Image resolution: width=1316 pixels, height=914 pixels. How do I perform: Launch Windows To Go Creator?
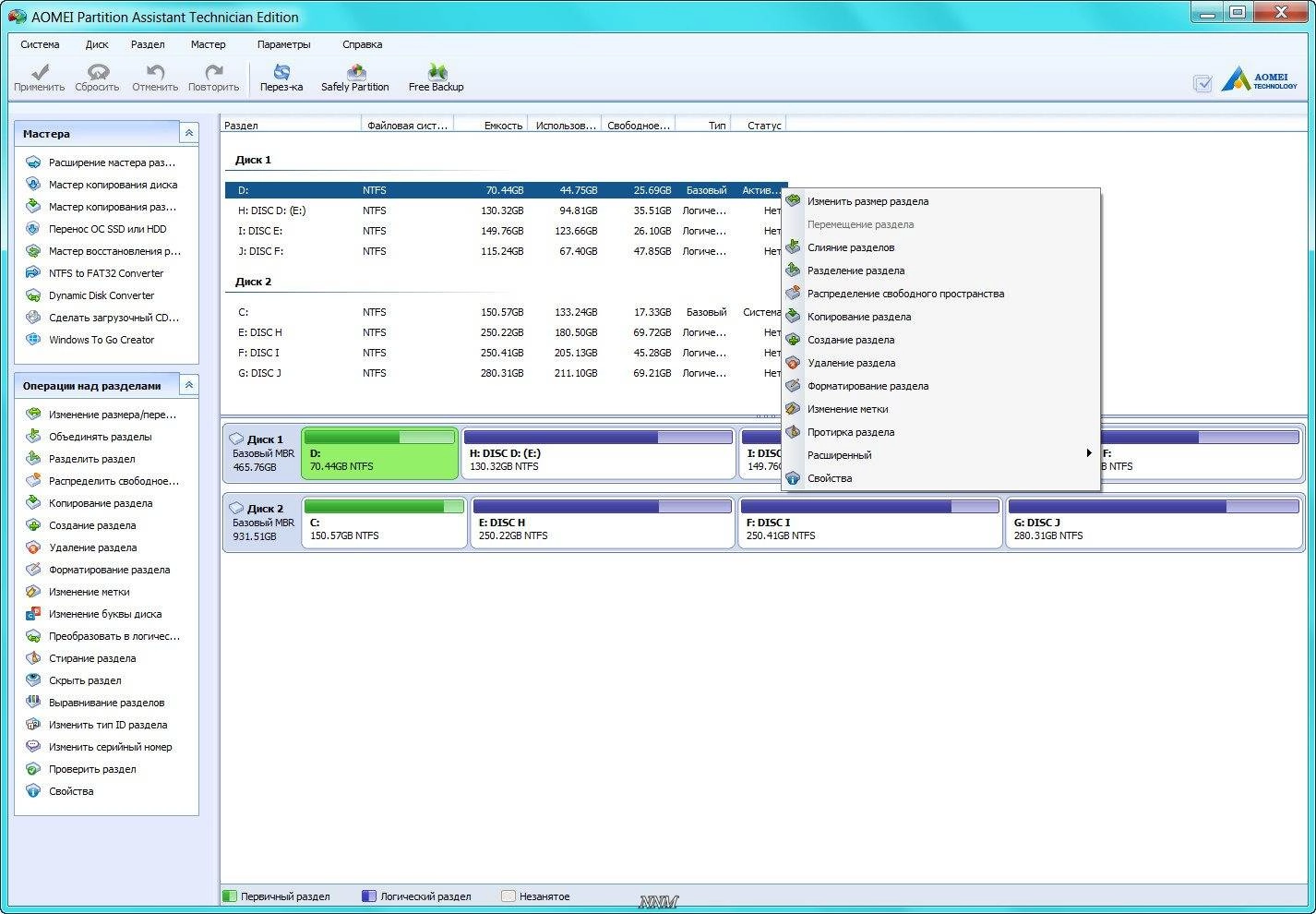coord(102,340)
